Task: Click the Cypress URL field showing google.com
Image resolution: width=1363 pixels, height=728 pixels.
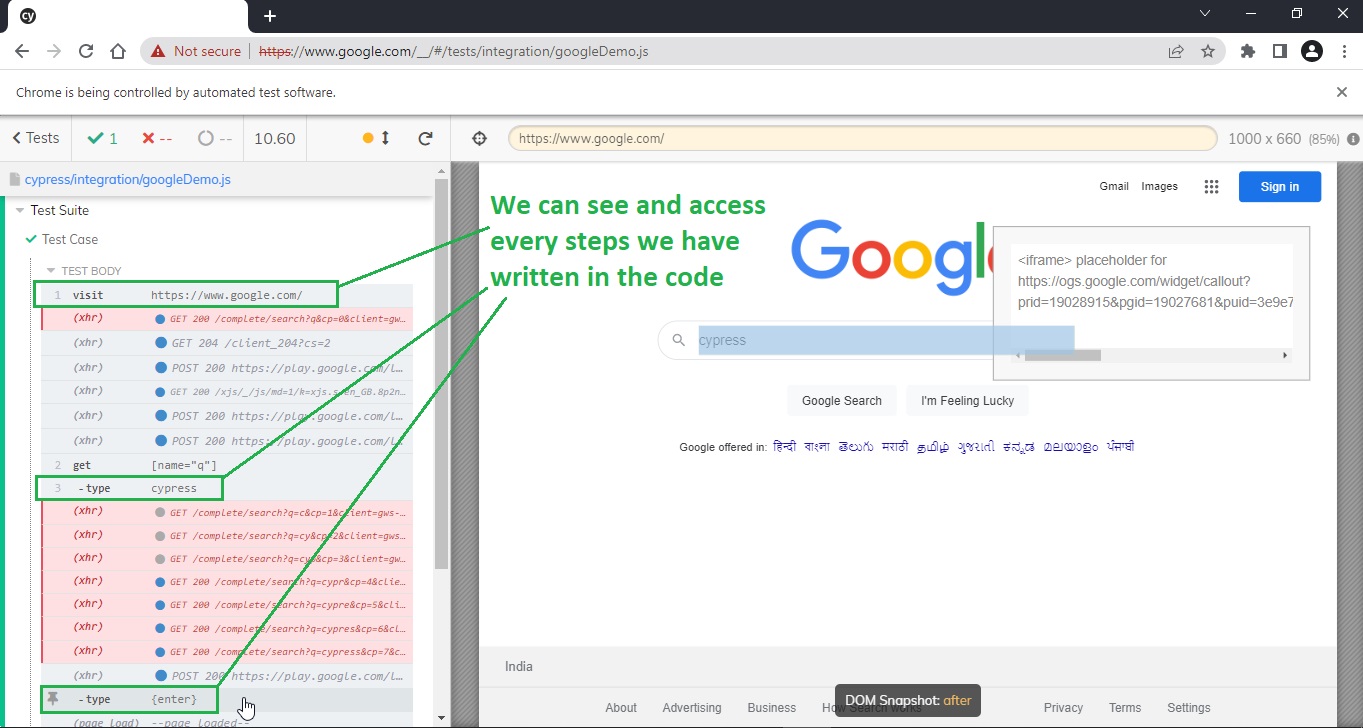Action: coord(862,139)
